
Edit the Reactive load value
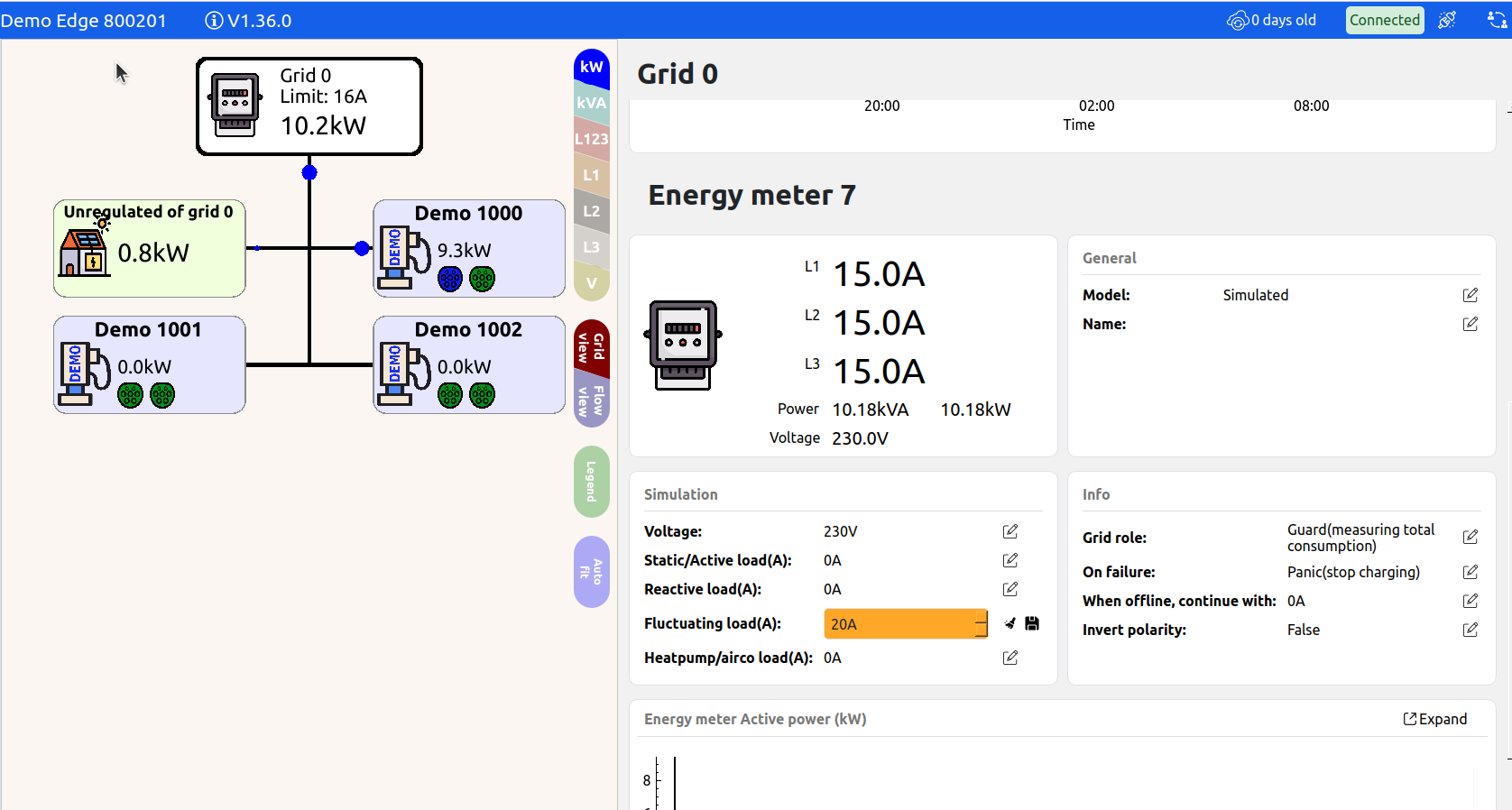tap(1010, 589)
